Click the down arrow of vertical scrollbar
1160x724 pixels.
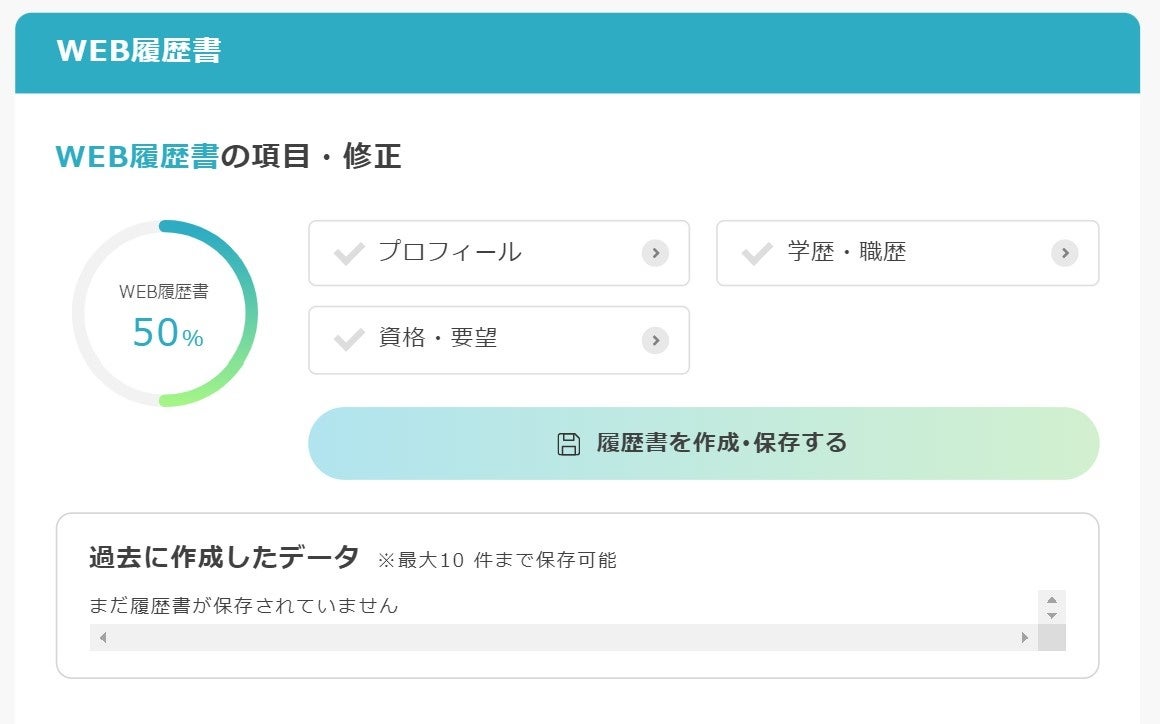tap(1051, 616)
